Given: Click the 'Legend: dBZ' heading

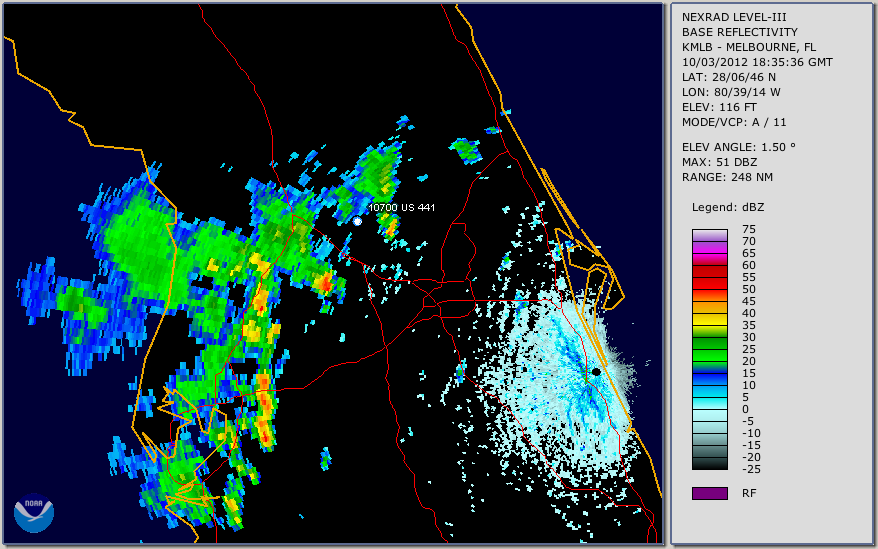Looking at the screenshot, I should pyautogui.click(x=727, y=207).
